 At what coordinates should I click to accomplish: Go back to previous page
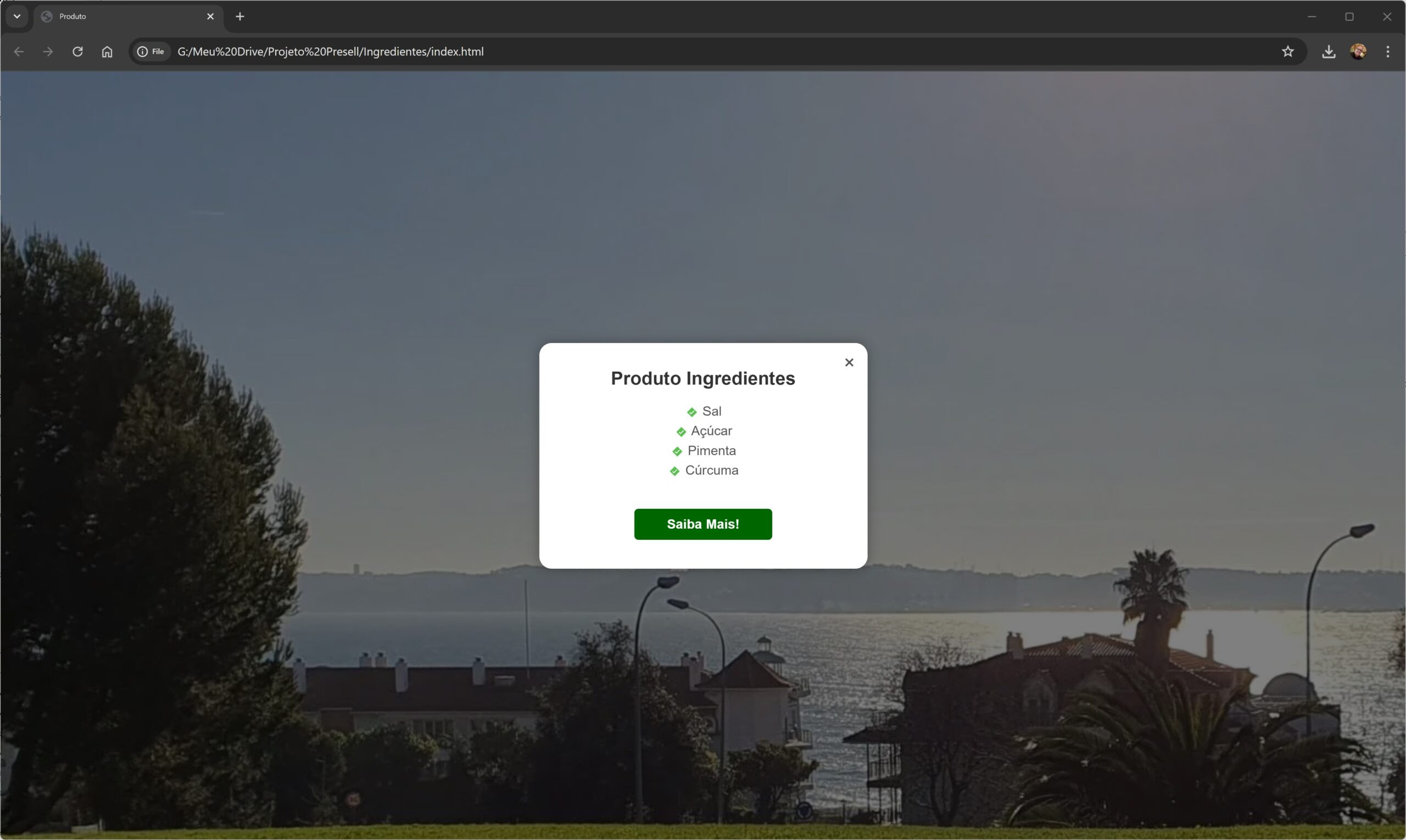(x=19, y=52)
